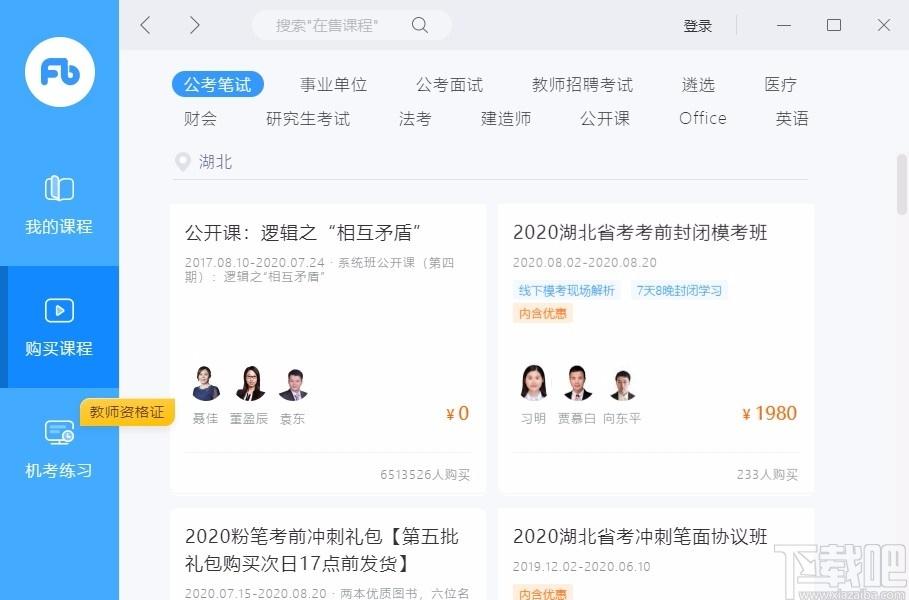Switch to the 公考面试 category tab
Viewport: 909px width, 600px height.
point(449,85)
